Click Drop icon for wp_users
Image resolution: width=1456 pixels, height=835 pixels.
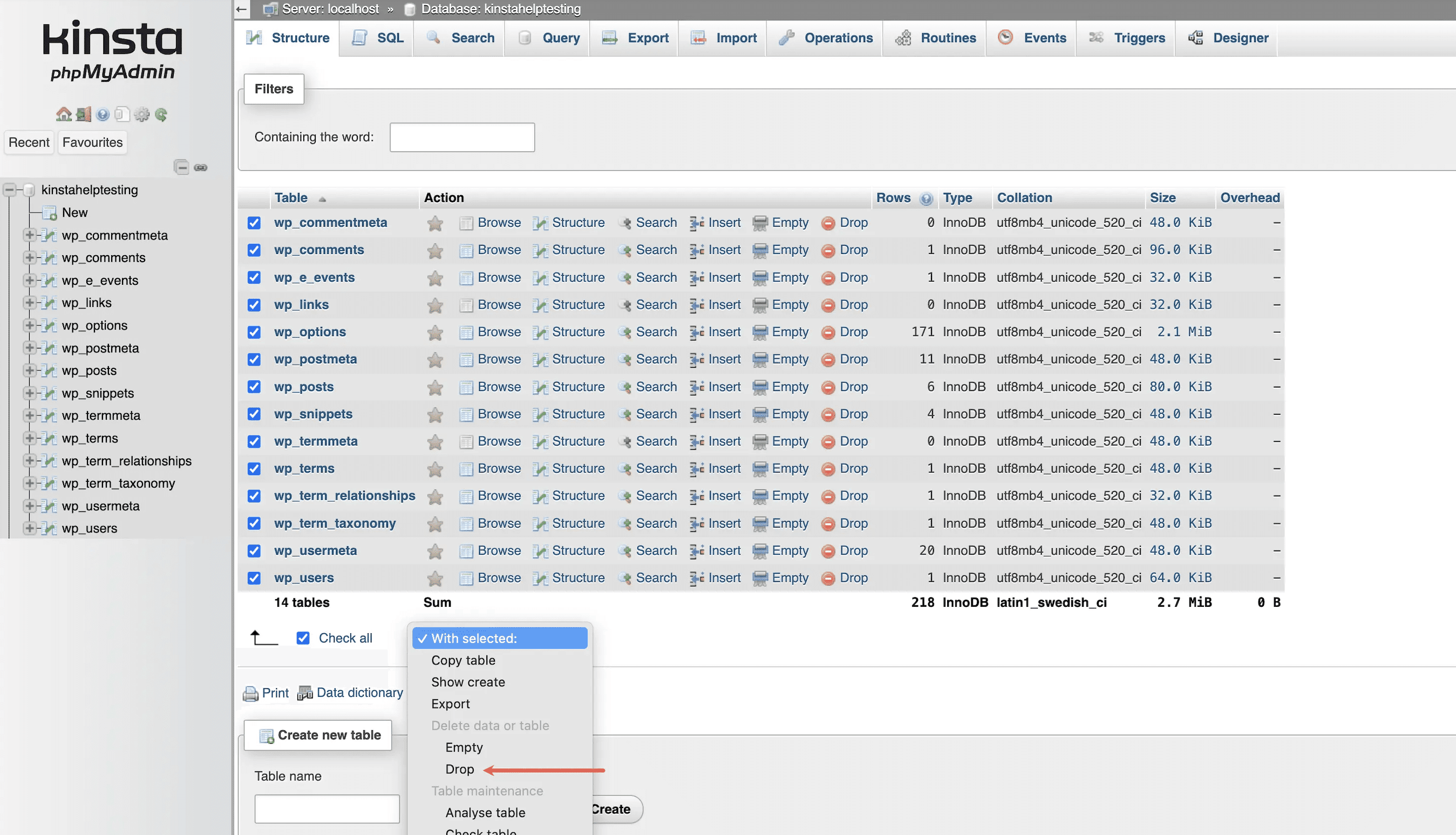(x=828, y=578)
